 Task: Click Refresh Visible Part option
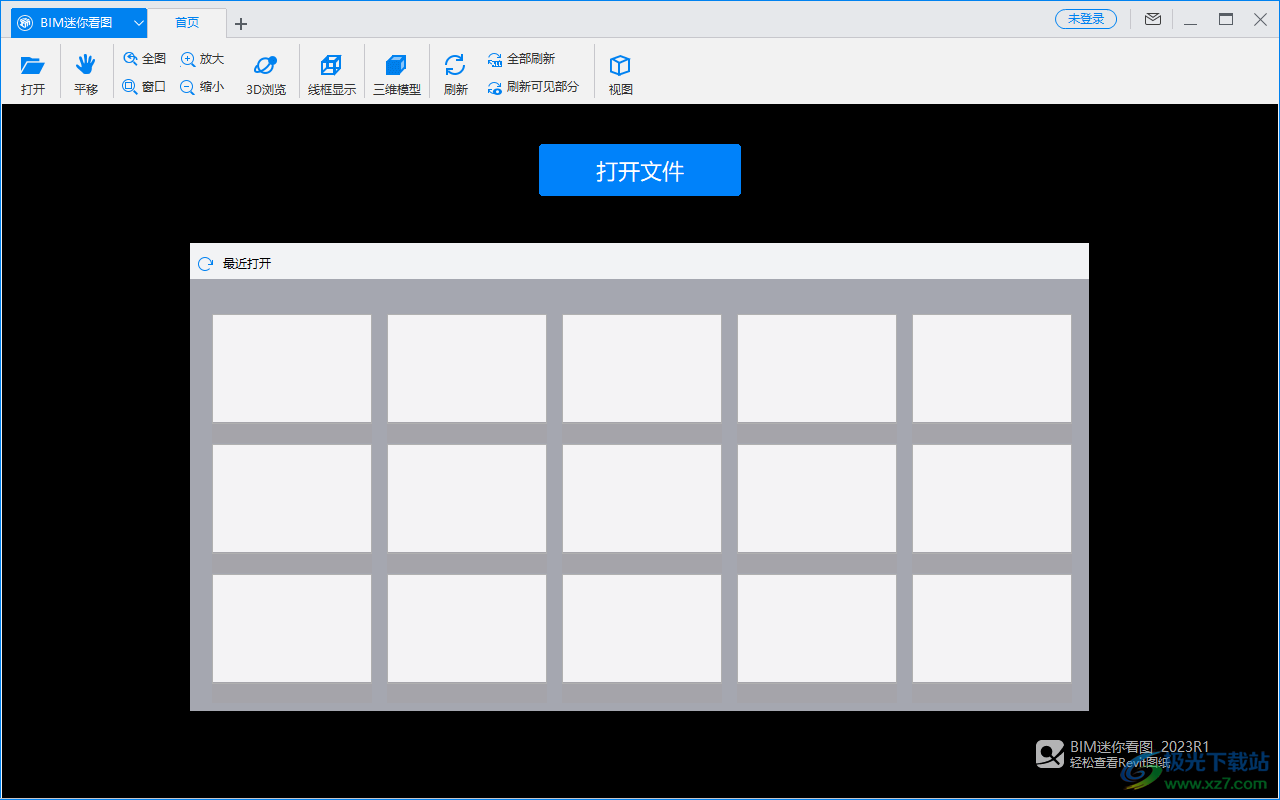533,88
